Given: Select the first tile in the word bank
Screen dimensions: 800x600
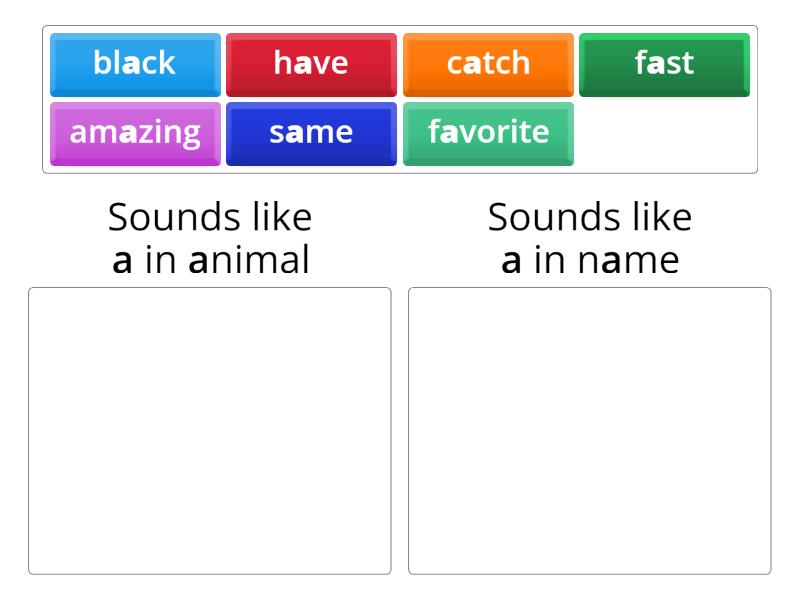Looking at the screenshot, I should tap(134, 64).
